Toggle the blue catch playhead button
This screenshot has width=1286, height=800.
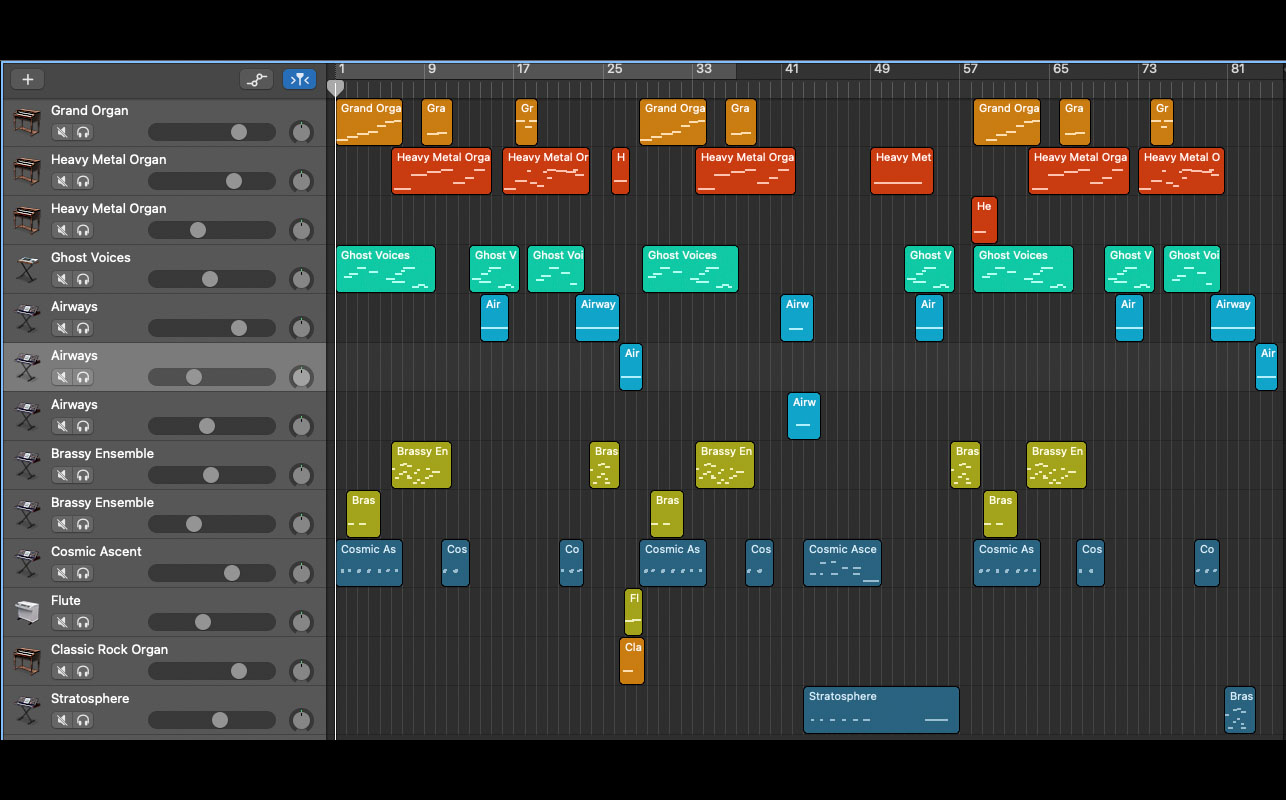pos(299,80)
